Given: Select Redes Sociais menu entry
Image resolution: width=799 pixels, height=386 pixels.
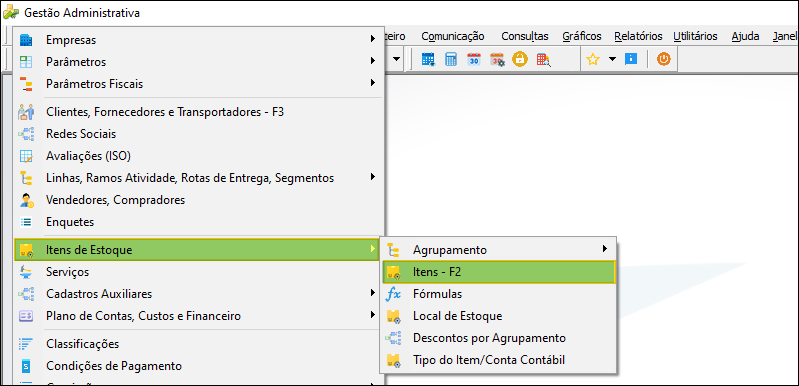Looking at the screenshot, I should coord(197,134).
